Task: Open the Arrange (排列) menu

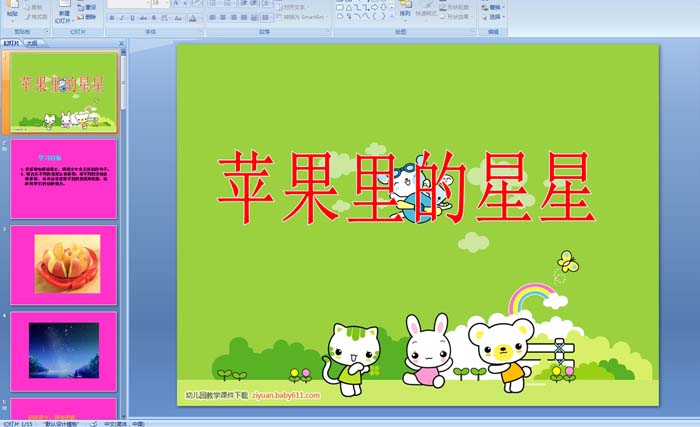Action: click(405, 11)
